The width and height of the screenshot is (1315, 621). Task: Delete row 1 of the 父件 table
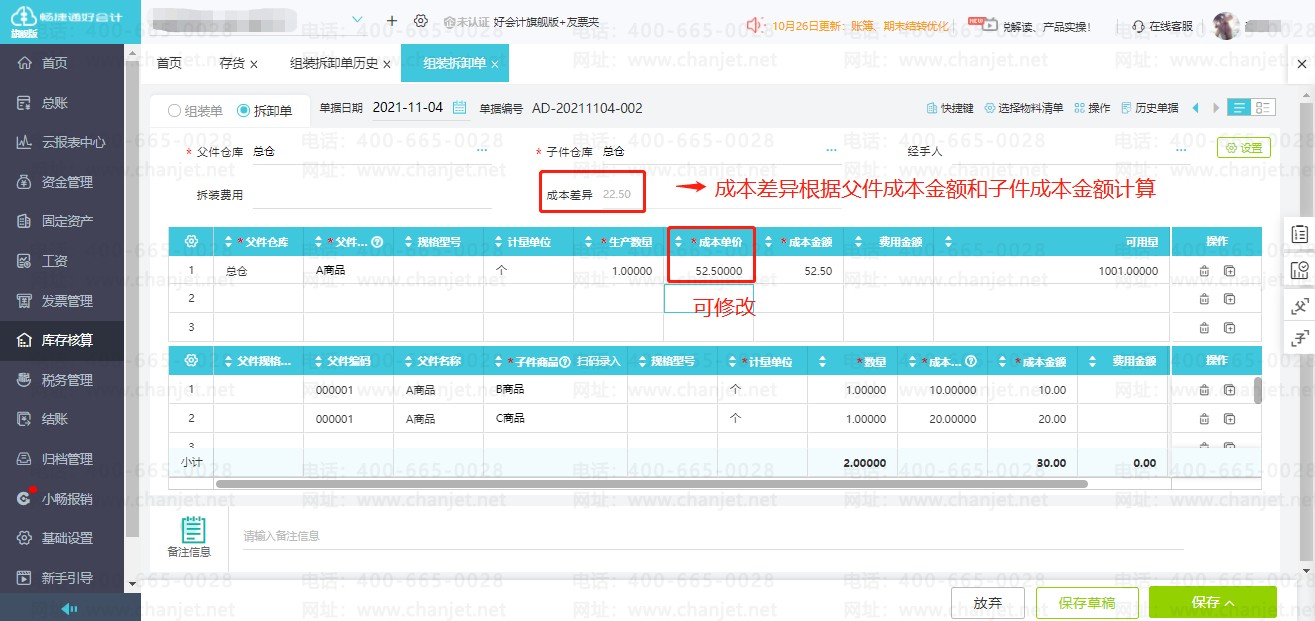coord(1204,271)
